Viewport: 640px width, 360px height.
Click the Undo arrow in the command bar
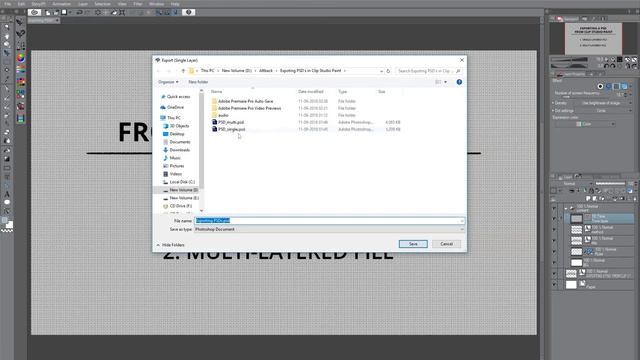pos(79,12)
